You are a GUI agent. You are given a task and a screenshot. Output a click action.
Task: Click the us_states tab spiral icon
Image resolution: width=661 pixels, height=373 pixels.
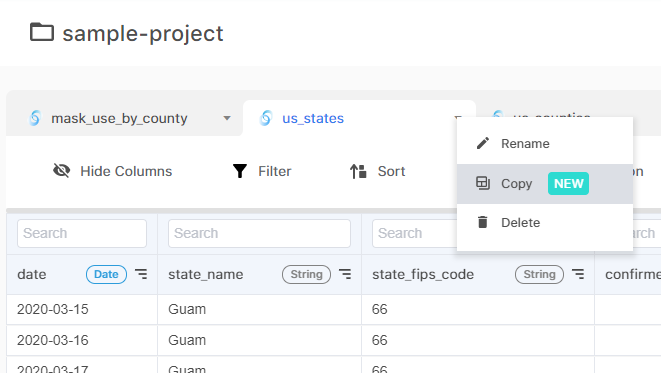coord(266,118)
